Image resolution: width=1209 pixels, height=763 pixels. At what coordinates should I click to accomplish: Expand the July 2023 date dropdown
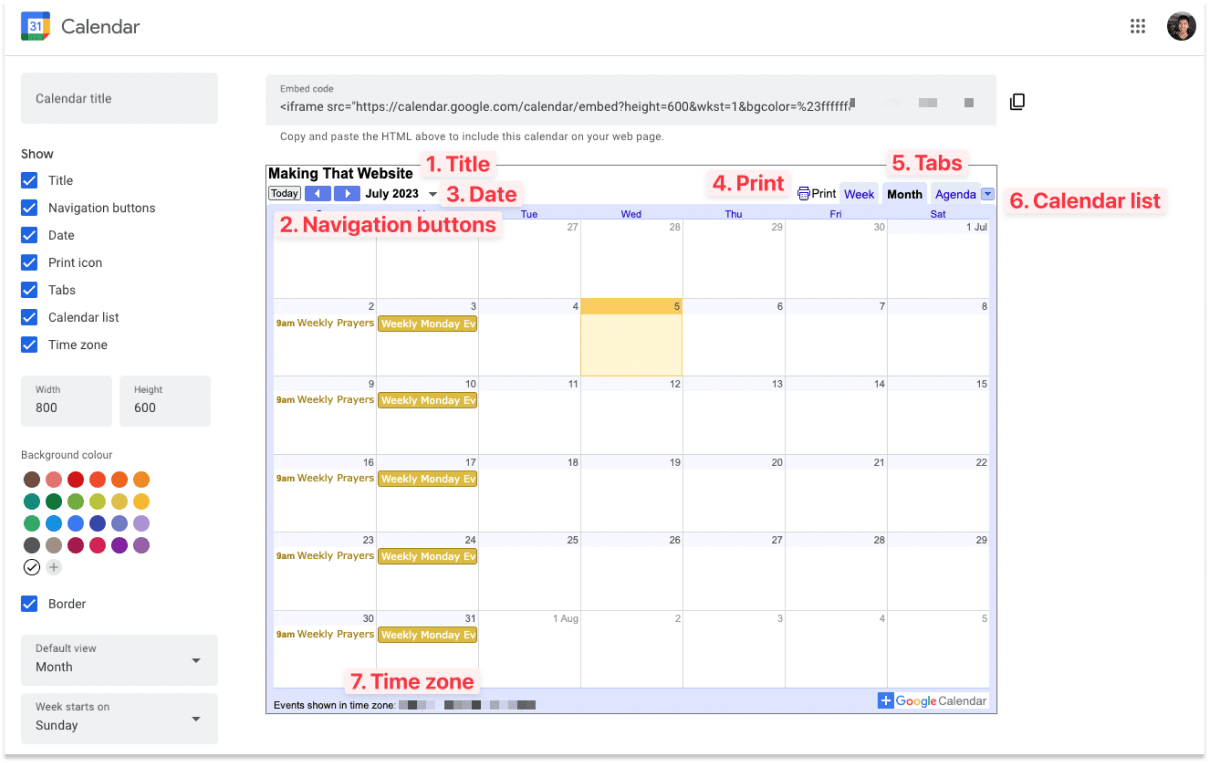click(432, 194)
